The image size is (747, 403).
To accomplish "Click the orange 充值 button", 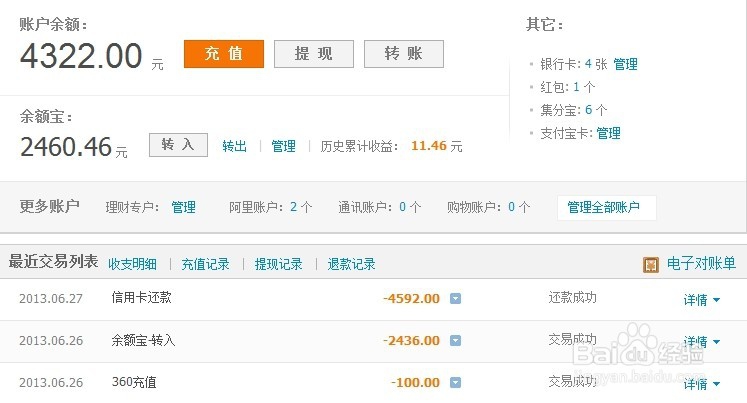I will tap(224, 54).
